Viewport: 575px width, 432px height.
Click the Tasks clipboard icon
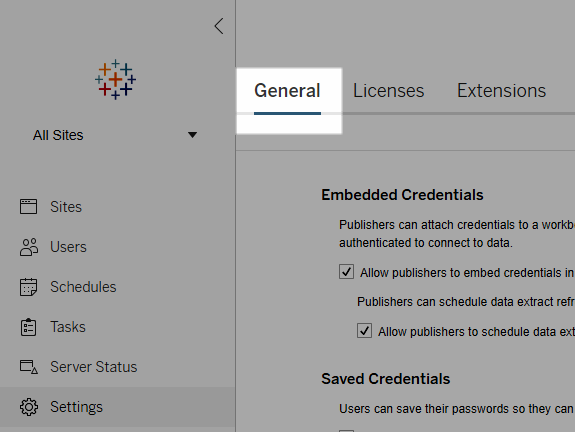click(x=28, y=327)
